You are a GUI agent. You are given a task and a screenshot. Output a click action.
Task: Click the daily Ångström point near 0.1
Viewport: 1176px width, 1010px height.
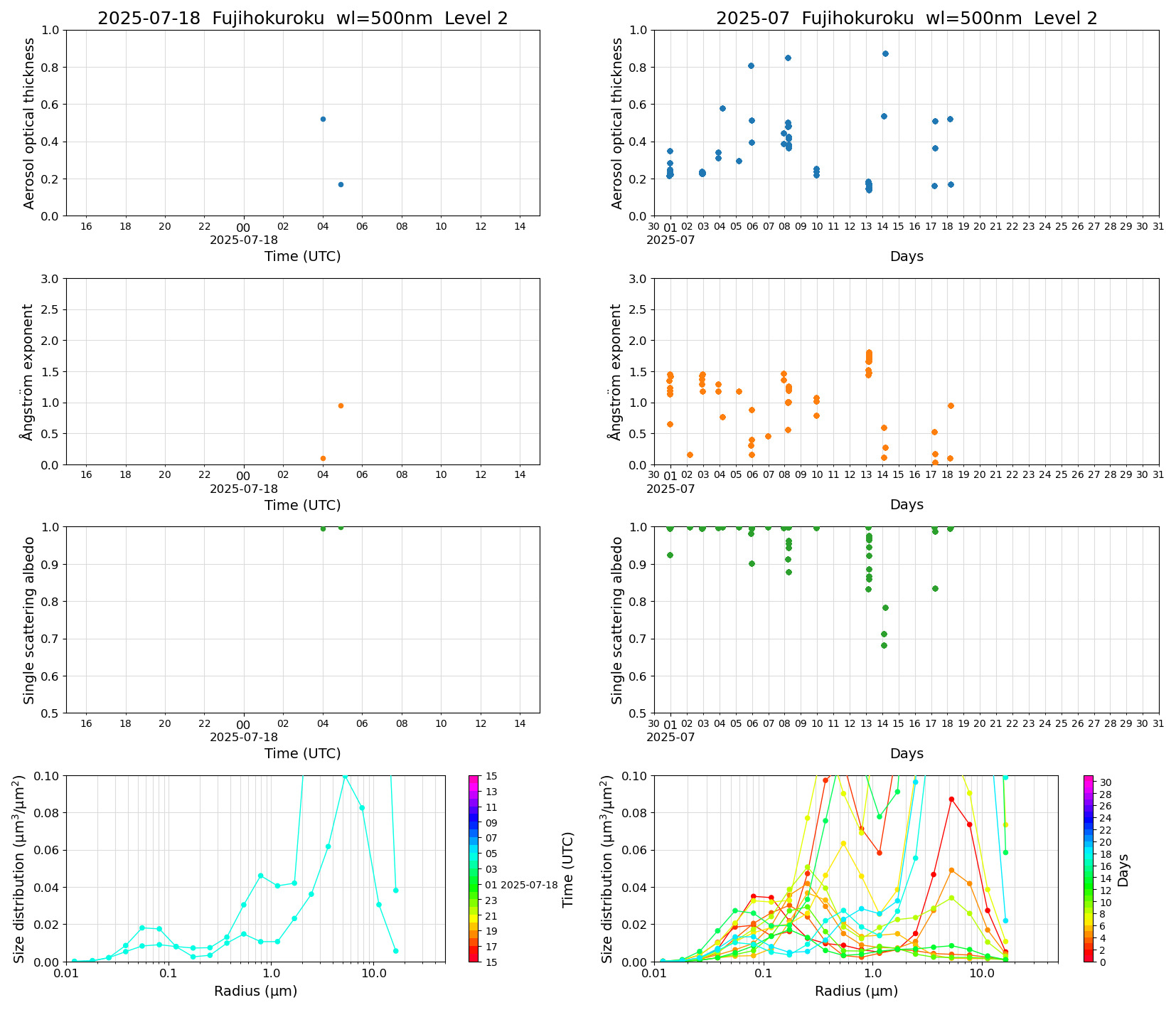click(x=323, y=458)
